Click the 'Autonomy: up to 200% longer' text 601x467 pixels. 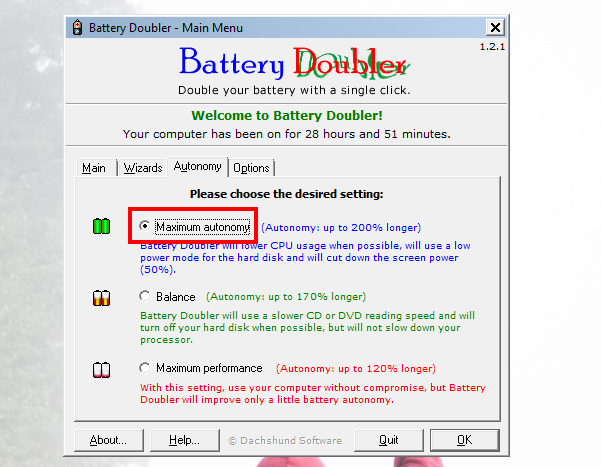[x=341, y=228]
